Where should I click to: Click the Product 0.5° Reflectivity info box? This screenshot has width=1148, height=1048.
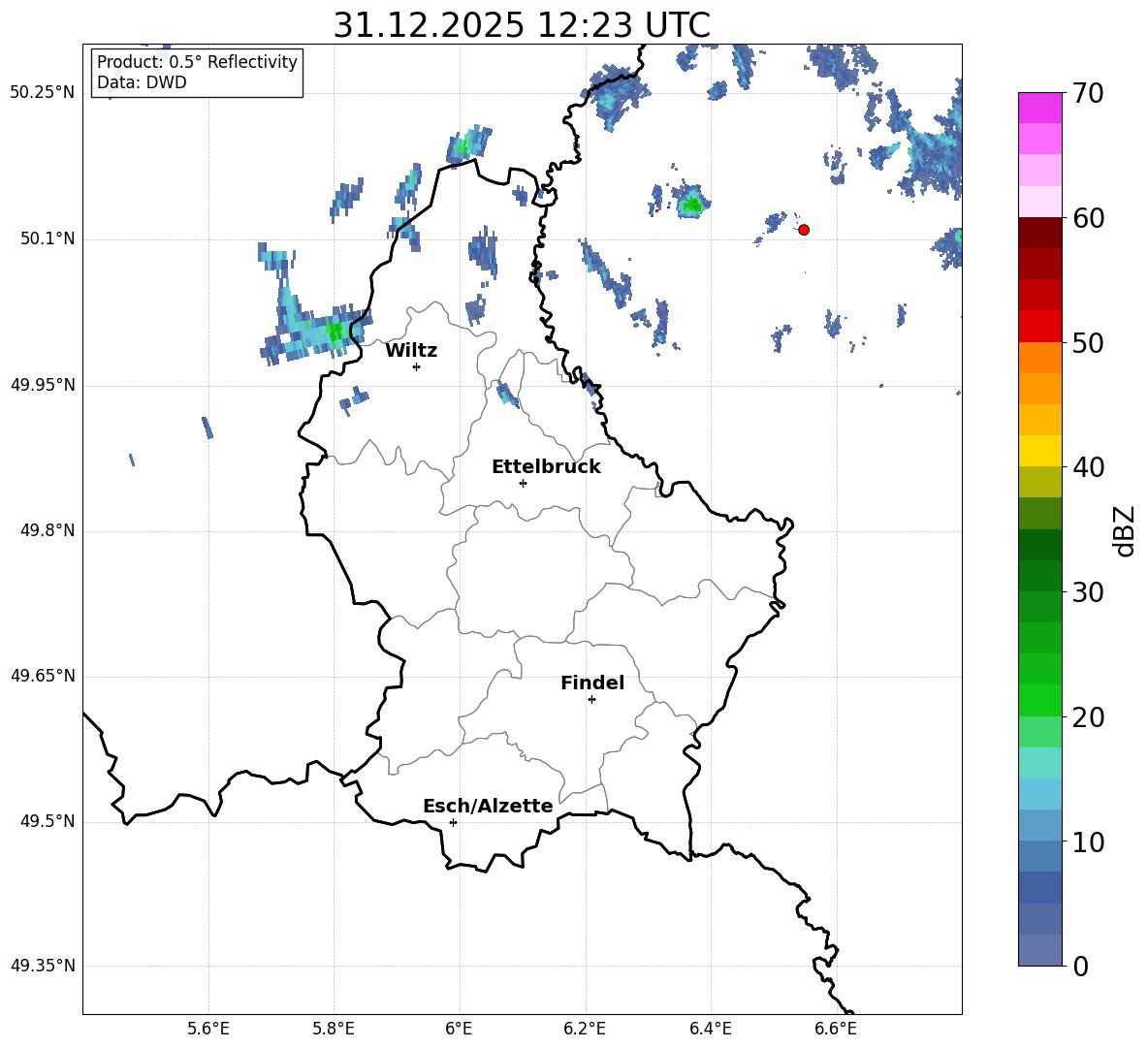pyautogui.click(x=197, y=73)
